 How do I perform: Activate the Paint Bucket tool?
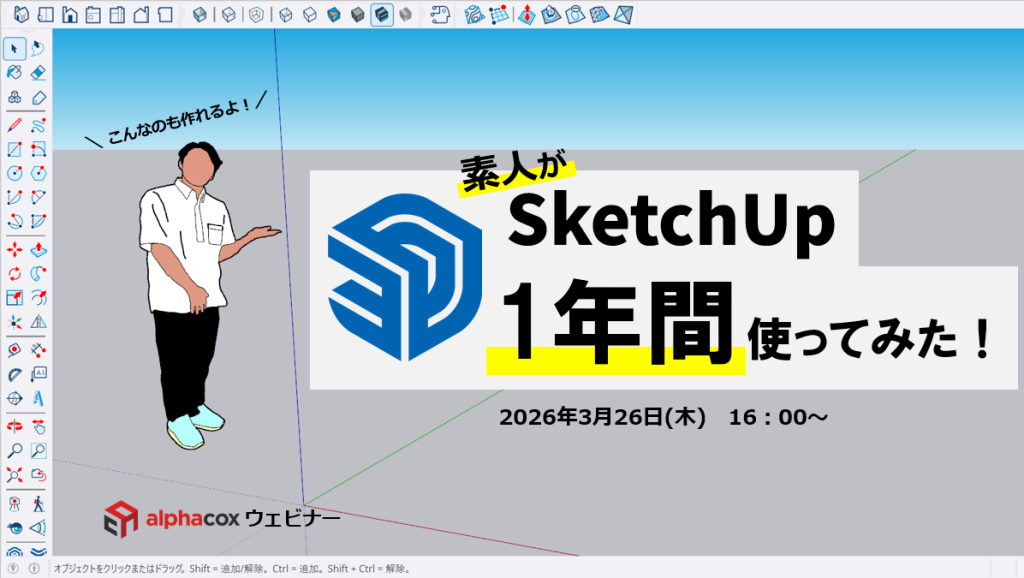[14, 72]
